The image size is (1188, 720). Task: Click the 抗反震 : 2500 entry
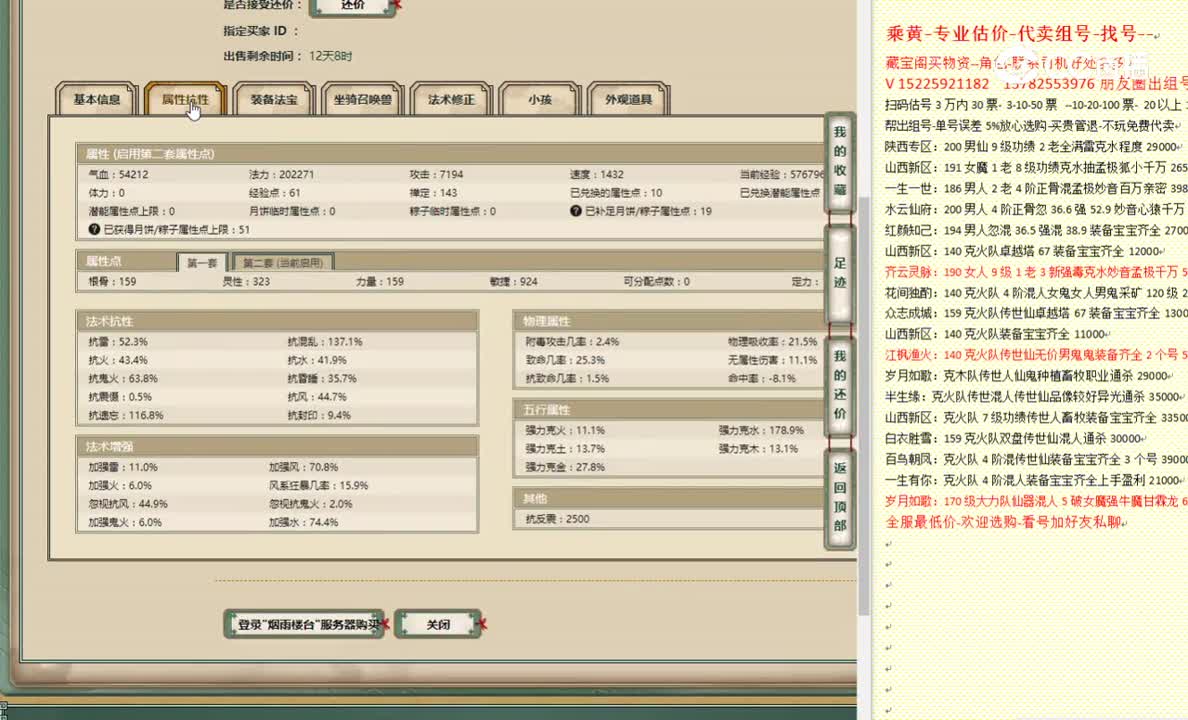[x=557, y=519]
